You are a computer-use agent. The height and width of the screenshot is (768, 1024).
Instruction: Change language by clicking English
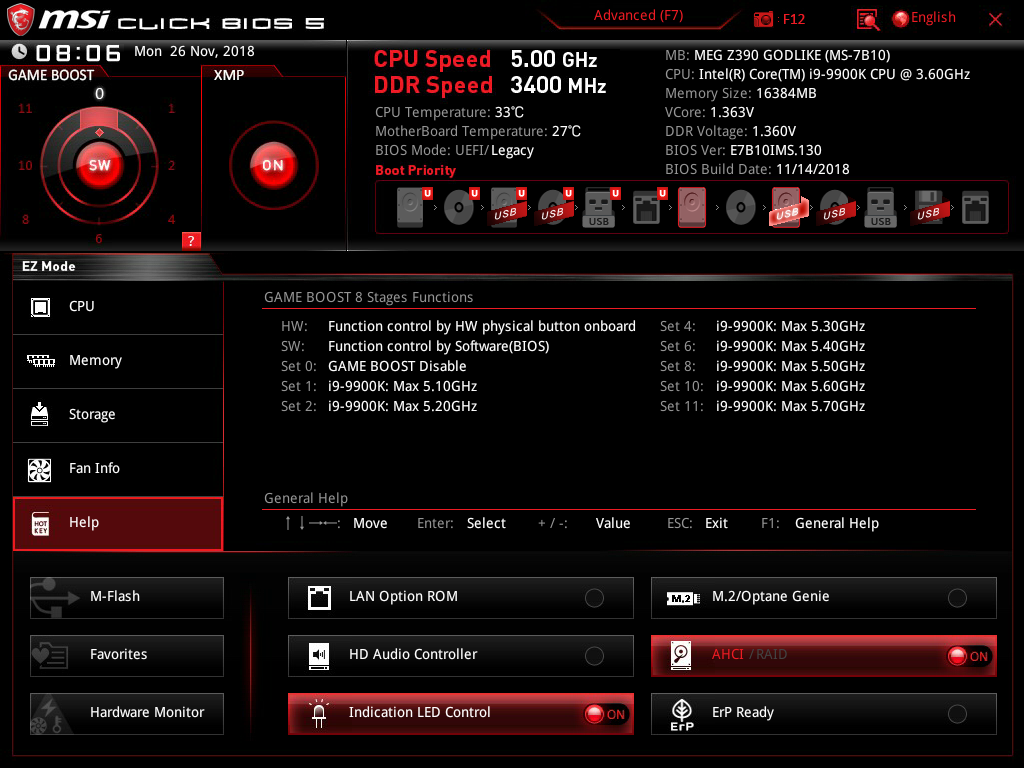point(933,18)
